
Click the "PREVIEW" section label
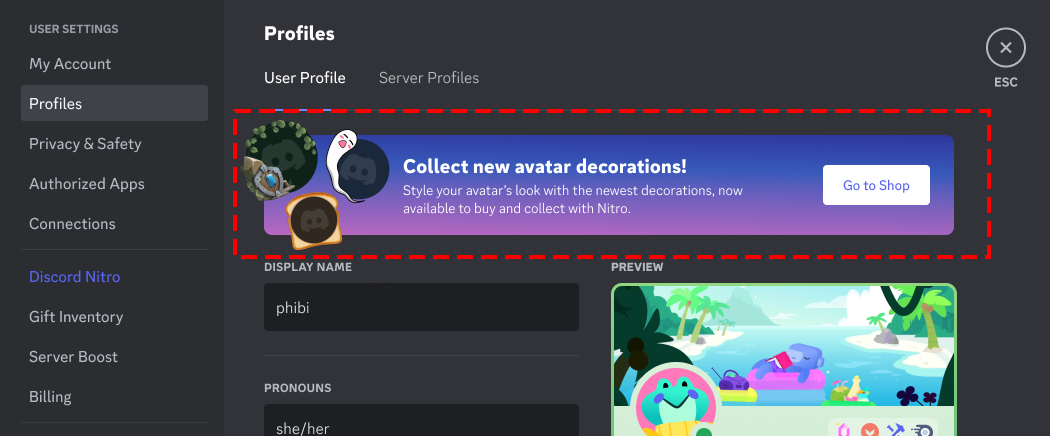637,267
